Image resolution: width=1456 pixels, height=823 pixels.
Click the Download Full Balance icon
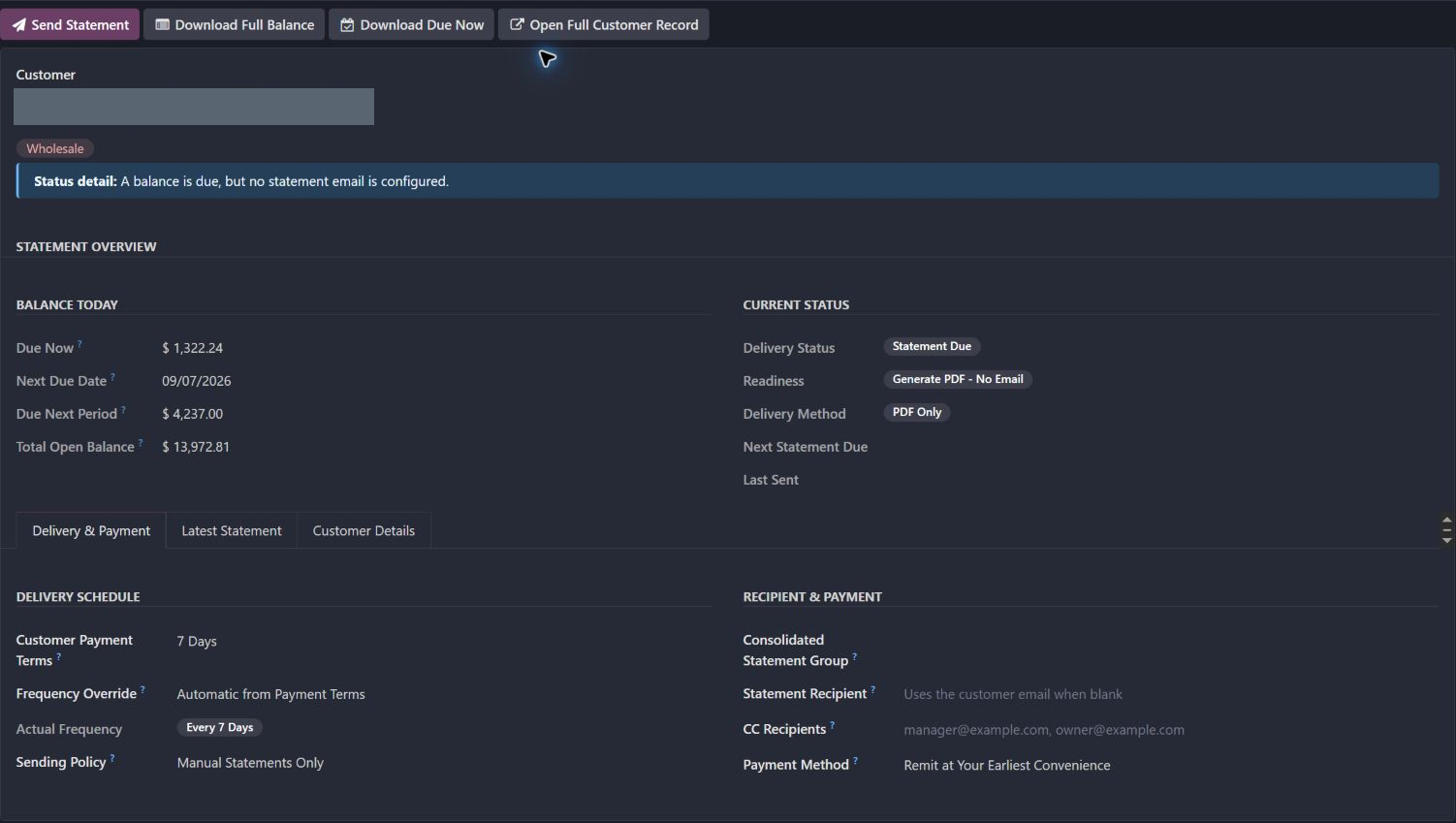[x=162, y=25]
